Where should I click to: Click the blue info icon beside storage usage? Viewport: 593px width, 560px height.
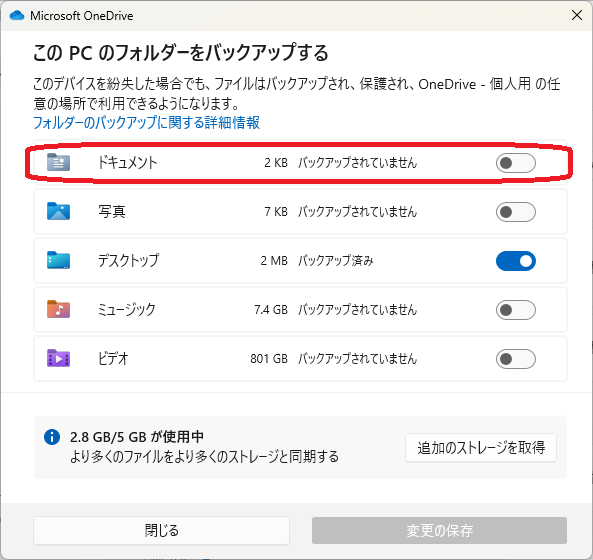(52, 437)
